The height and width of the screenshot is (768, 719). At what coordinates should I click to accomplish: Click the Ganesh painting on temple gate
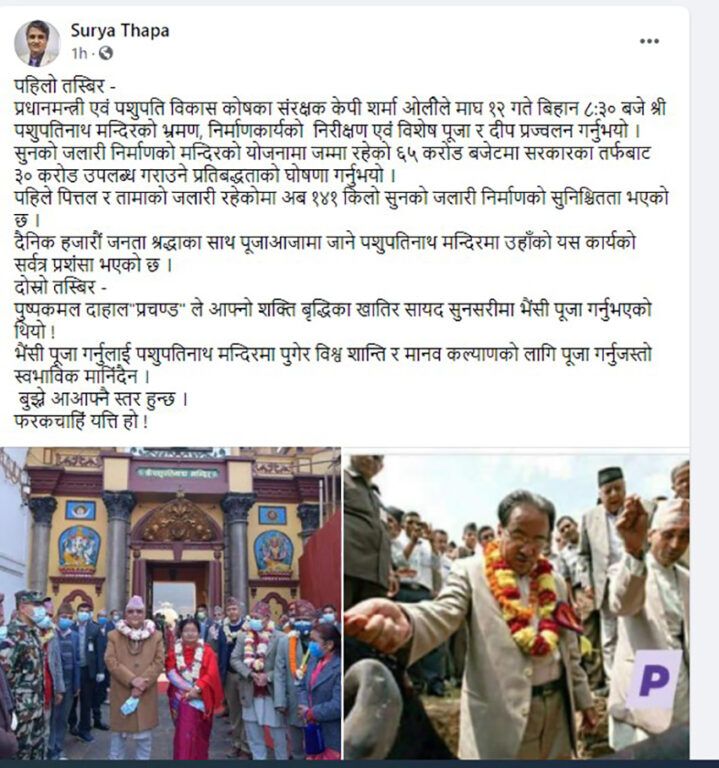coord(79,549)
